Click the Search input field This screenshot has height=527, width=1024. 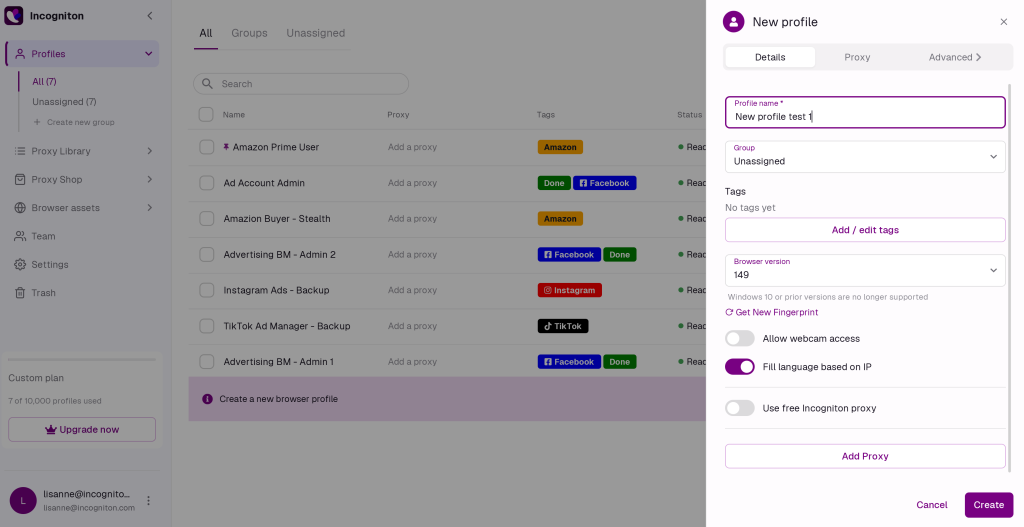coord(301,84)
